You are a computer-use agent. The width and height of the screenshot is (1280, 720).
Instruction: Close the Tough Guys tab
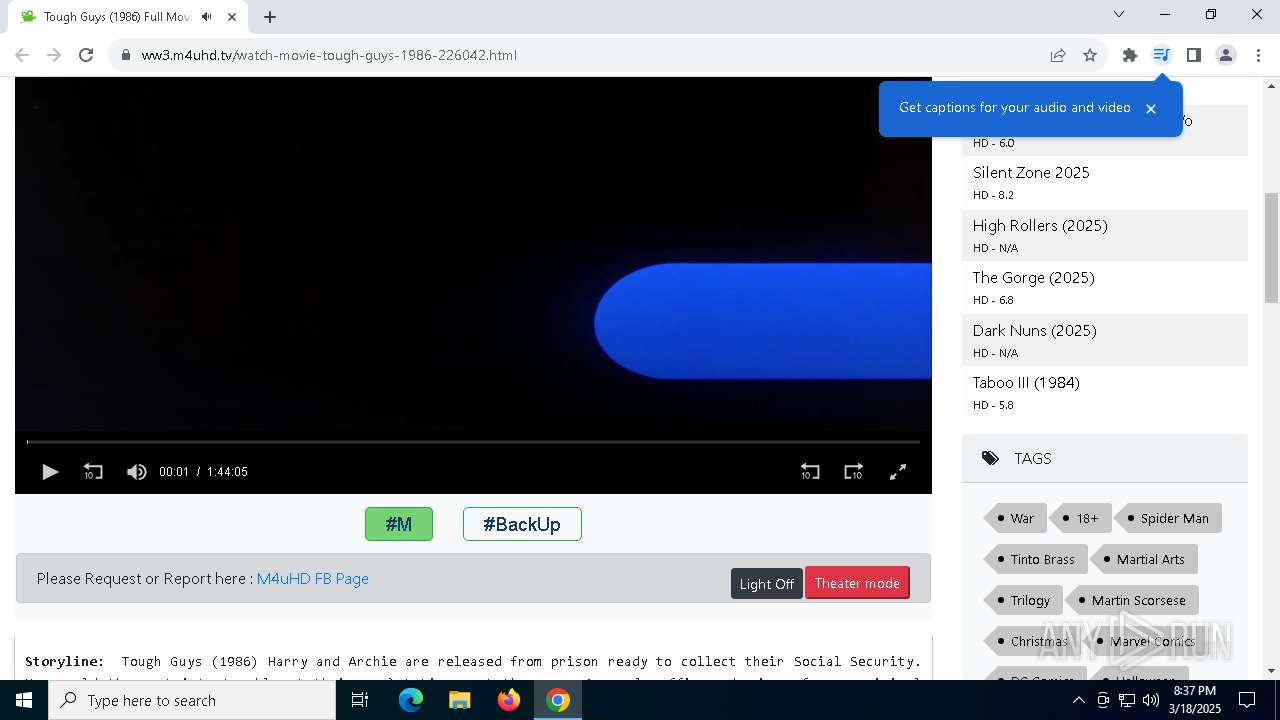coord(232,17)
